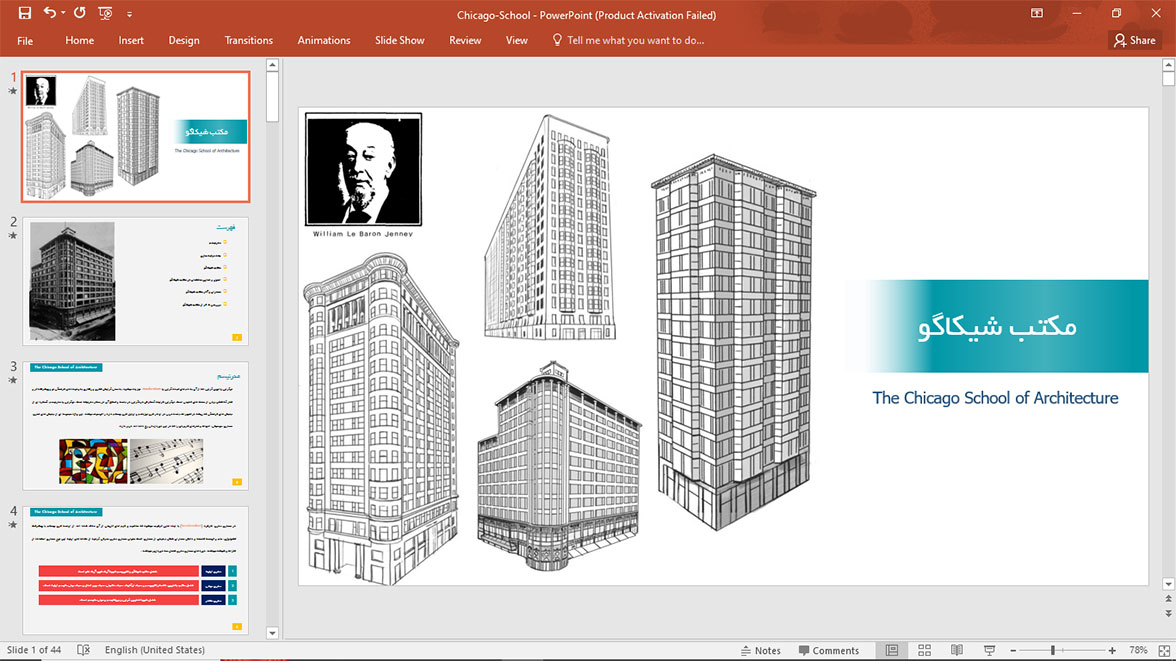The width and height of the screenshot is (1176, 661).
Task: Go to the Slide Show tab
Action: 400,41
